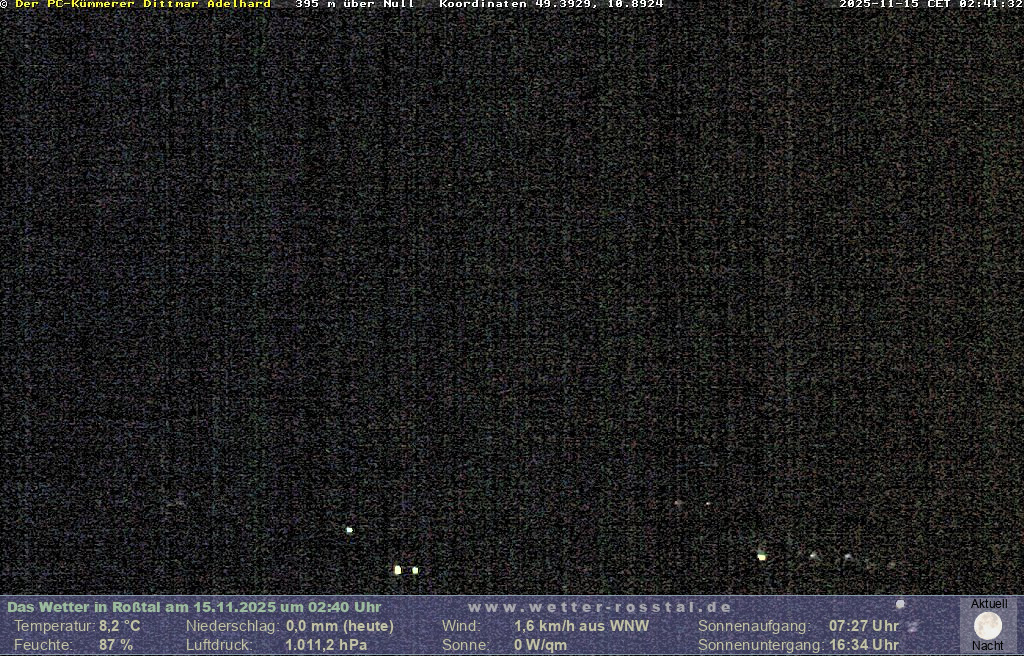Click the Luftdruck value 1.011,2 hPa
This screenshot has width=1024, height=656.
tap(326, 645)
